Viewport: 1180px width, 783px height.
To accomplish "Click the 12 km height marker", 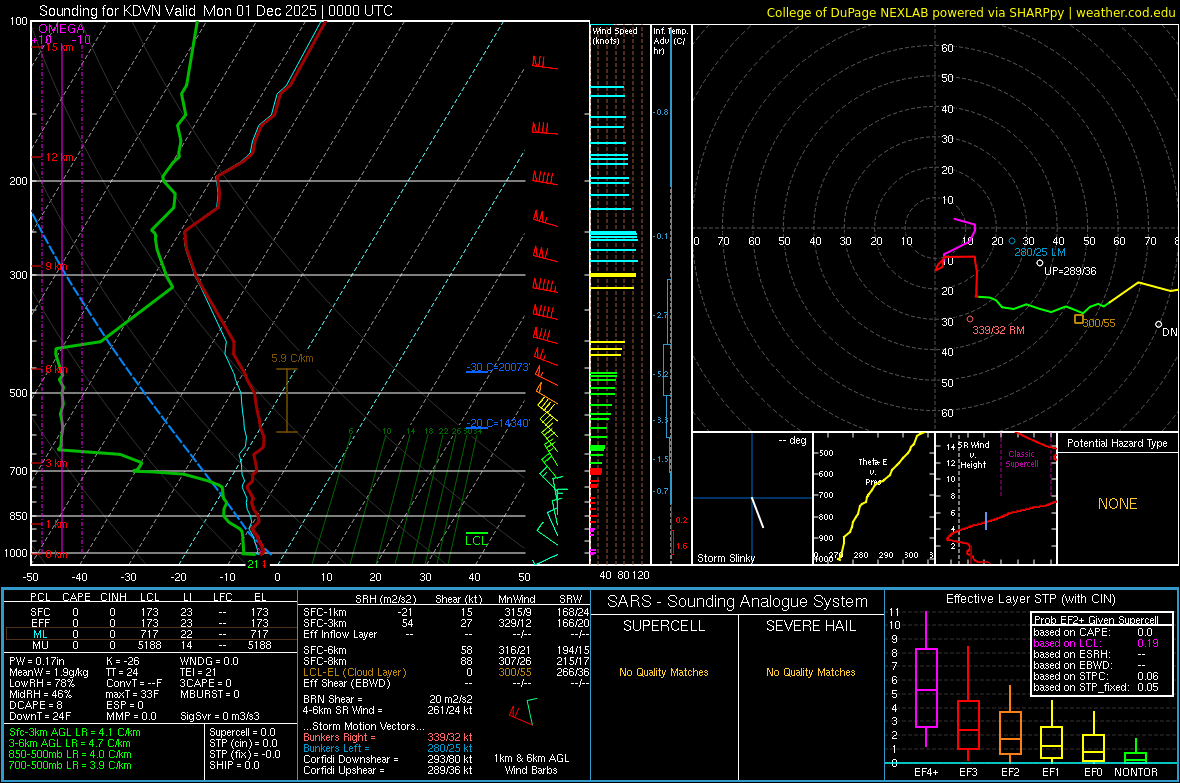I will point(59,157).
